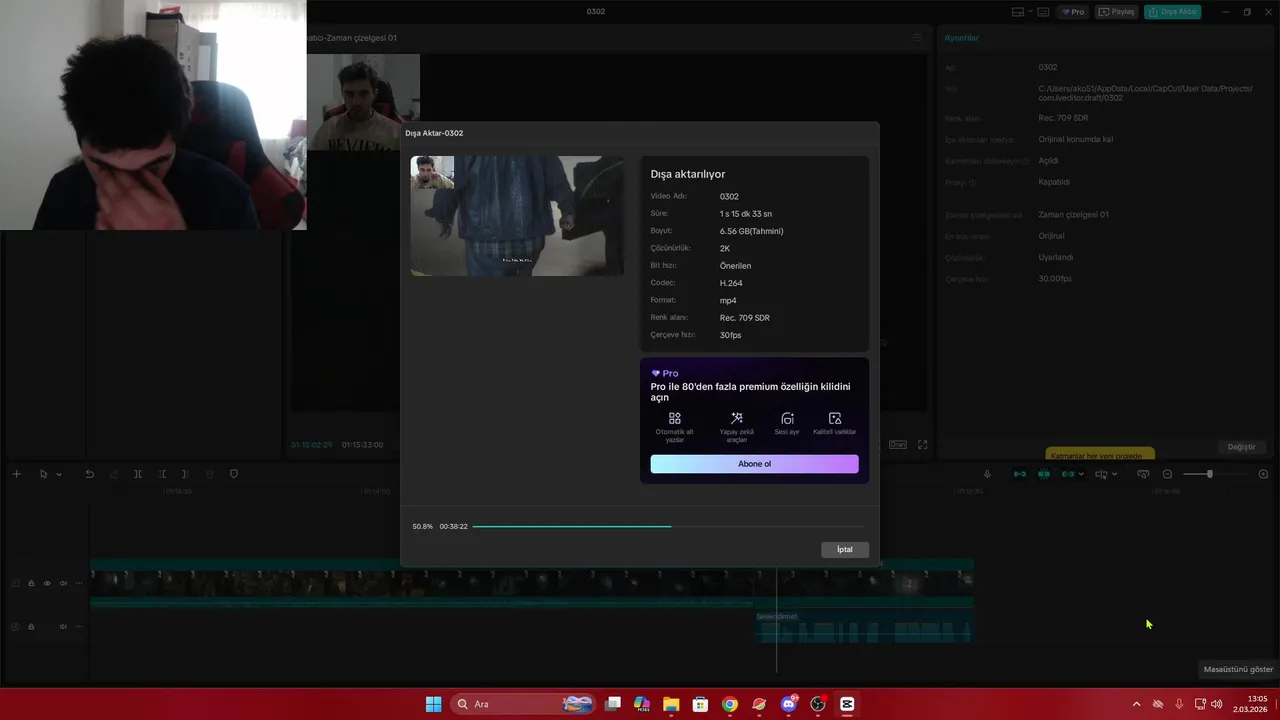Lock the main video track
Viewport: 1280px width, 720px height.
31,583
